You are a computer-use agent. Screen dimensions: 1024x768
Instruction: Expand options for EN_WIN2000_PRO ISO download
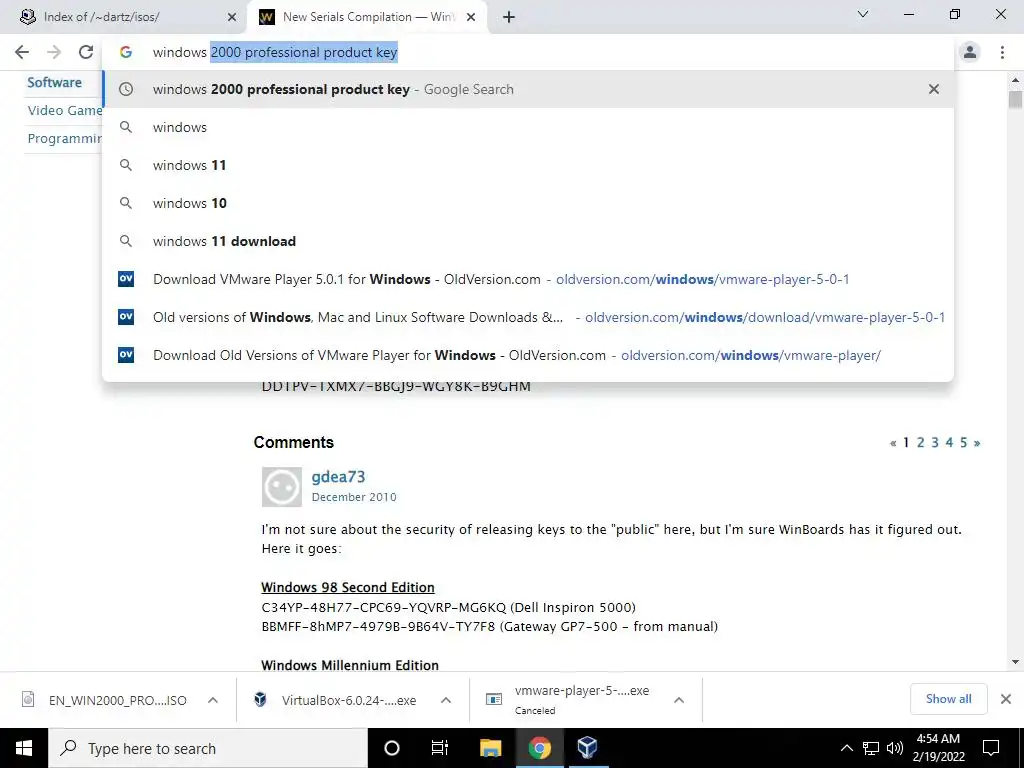[213, 700]
